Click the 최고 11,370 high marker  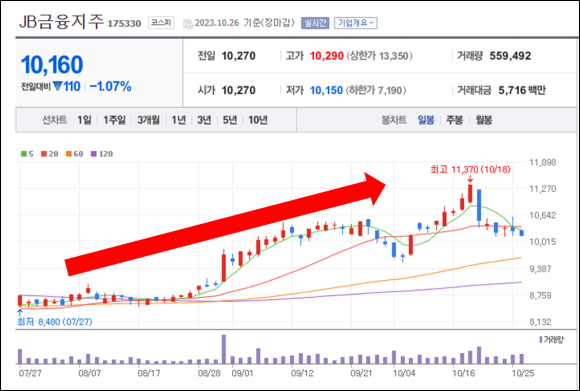(x=470, y=170)
